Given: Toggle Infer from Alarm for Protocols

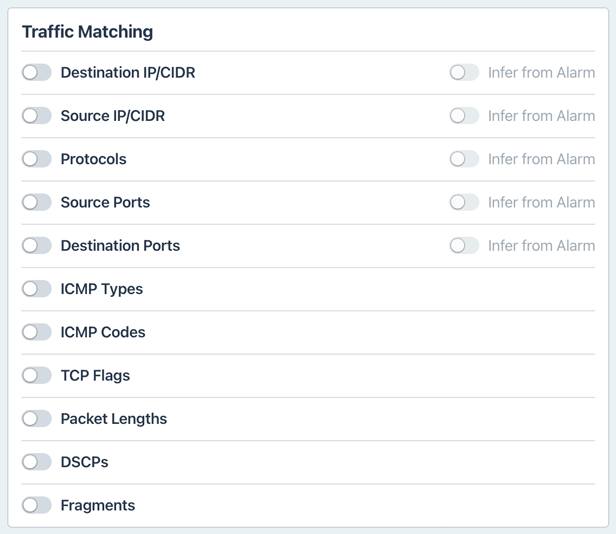Looking at the screenshot, I should pos(464,159).
